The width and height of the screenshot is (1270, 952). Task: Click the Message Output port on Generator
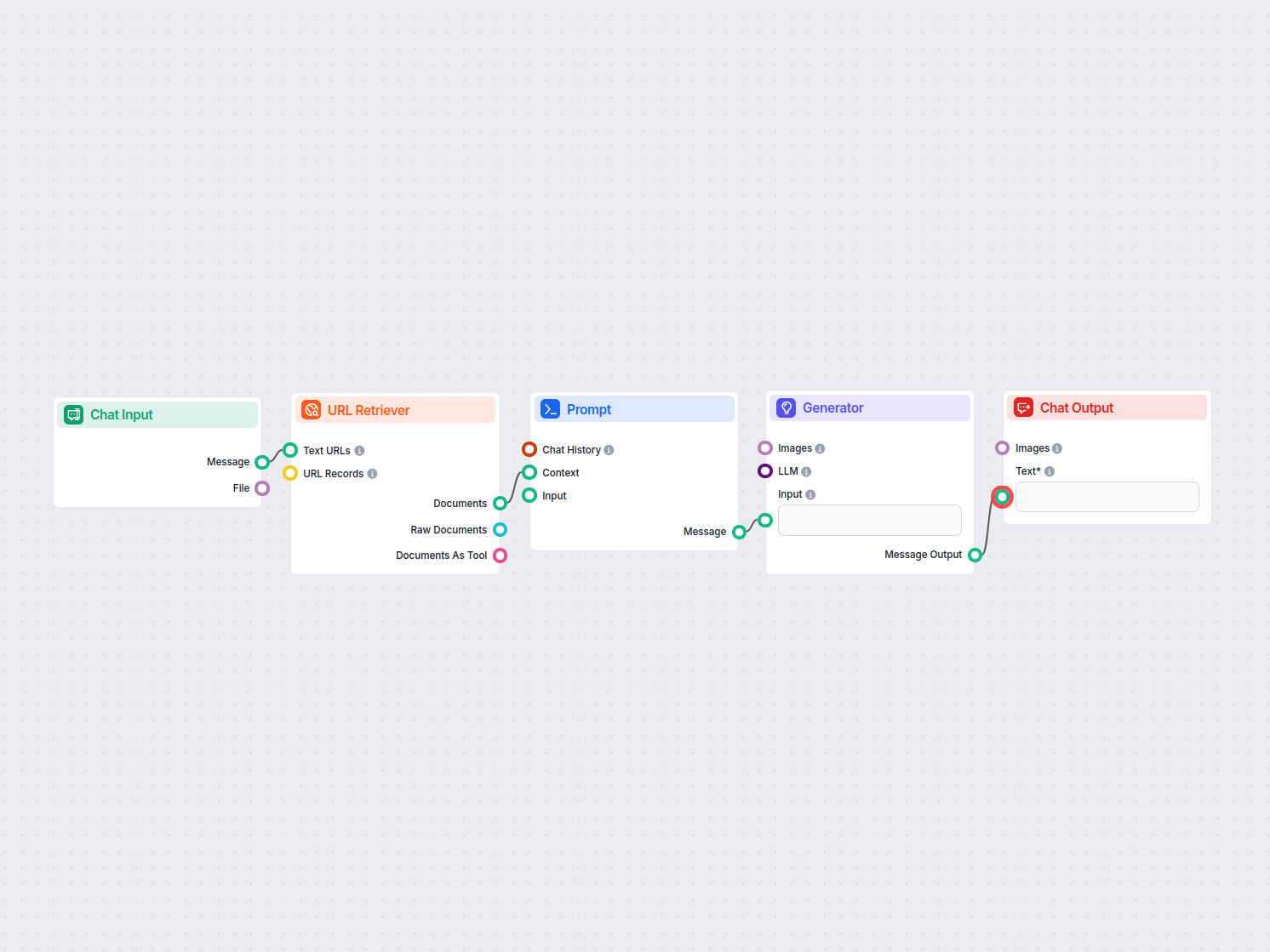tap(975, 556)
